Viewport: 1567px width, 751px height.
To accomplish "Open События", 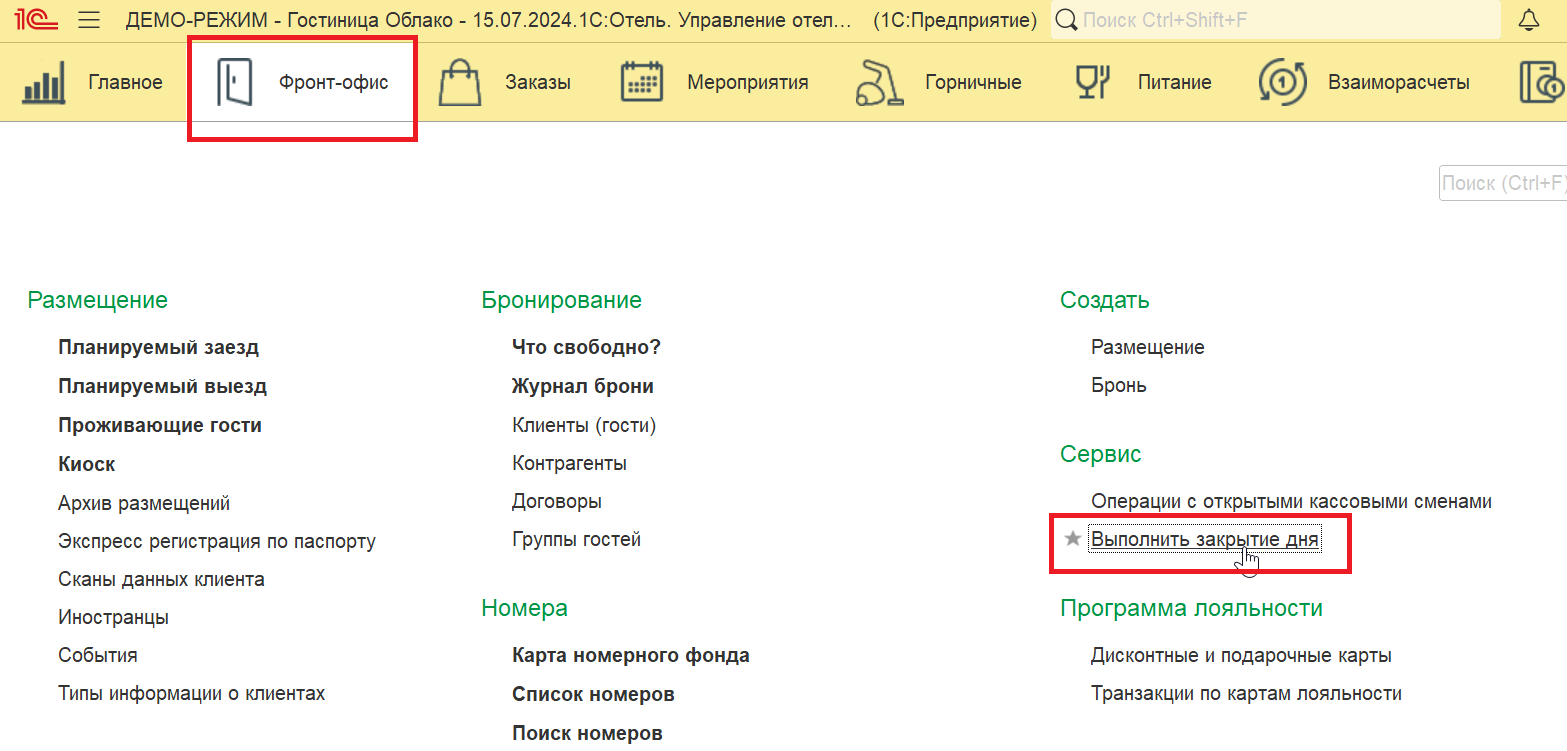I will [98, 656].
